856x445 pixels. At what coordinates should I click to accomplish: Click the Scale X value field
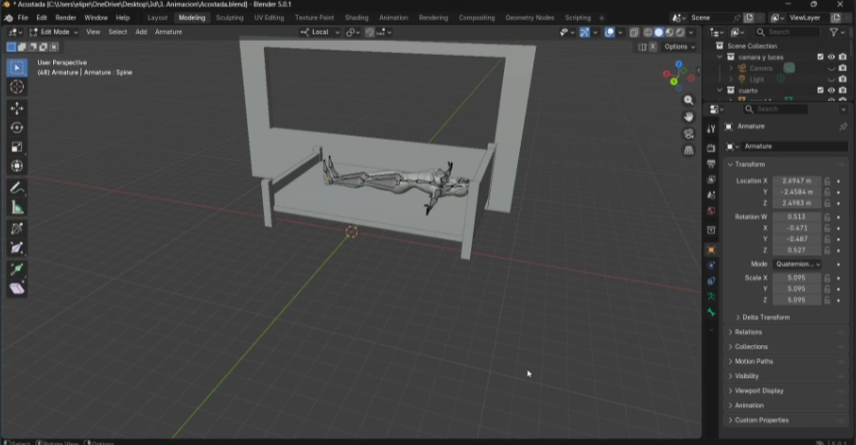(796, 278)
